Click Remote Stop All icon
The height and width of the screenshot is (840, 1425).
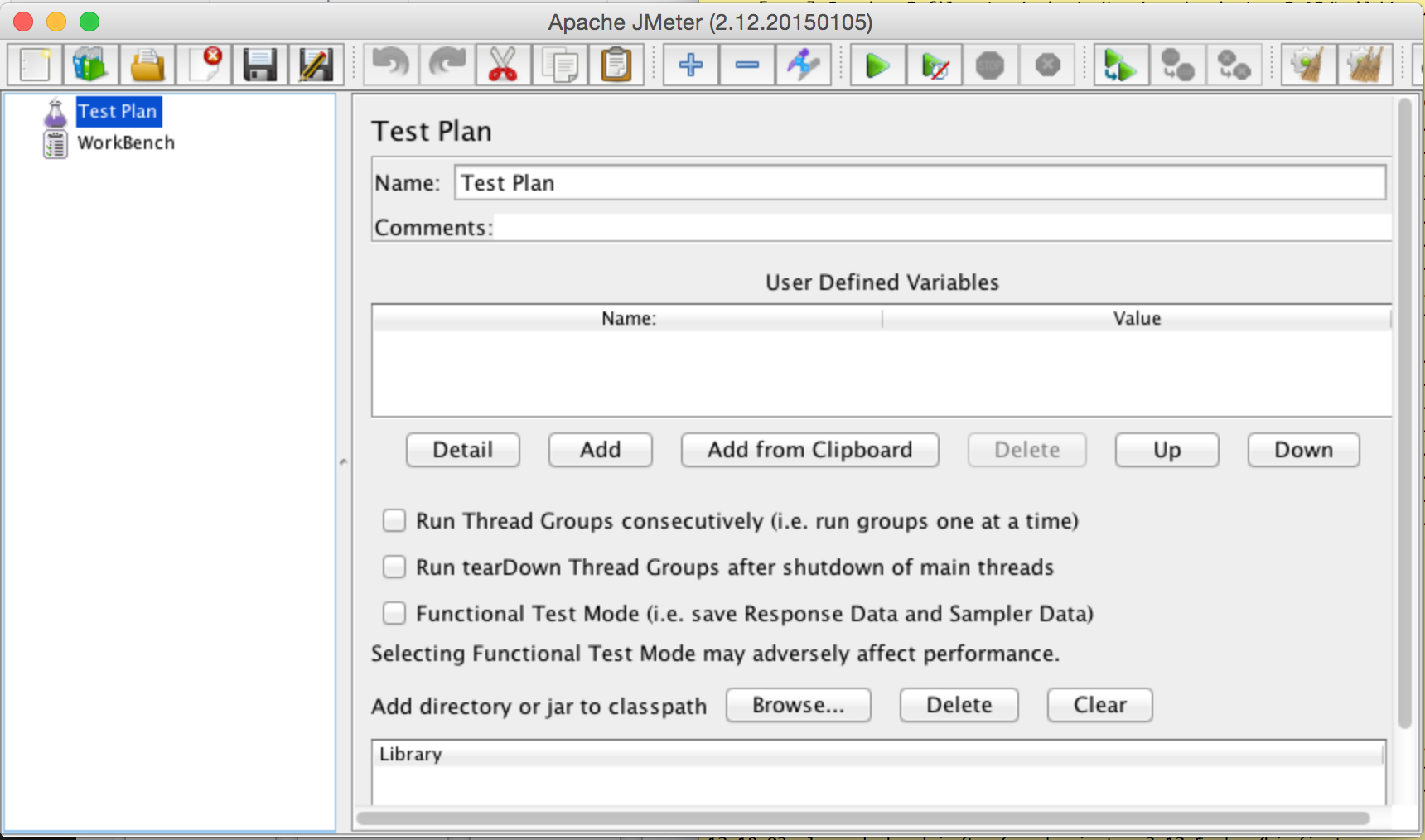pos(1177,65)
